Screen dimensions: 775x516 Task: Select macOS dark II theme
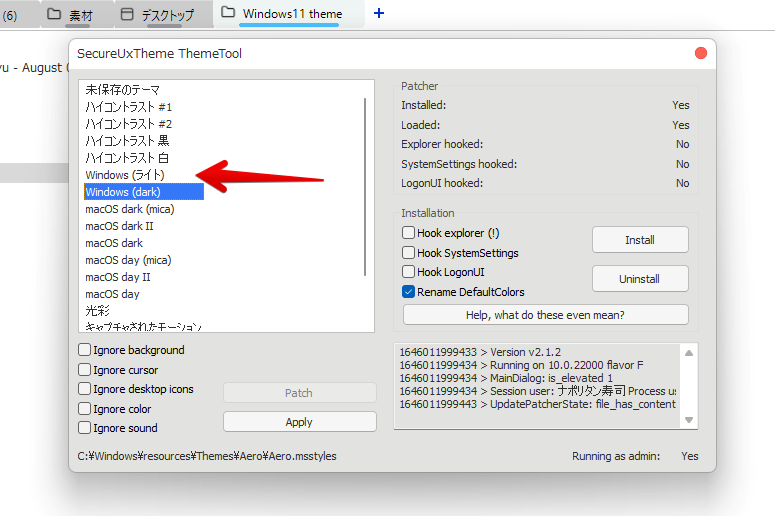tap(119, 226)
